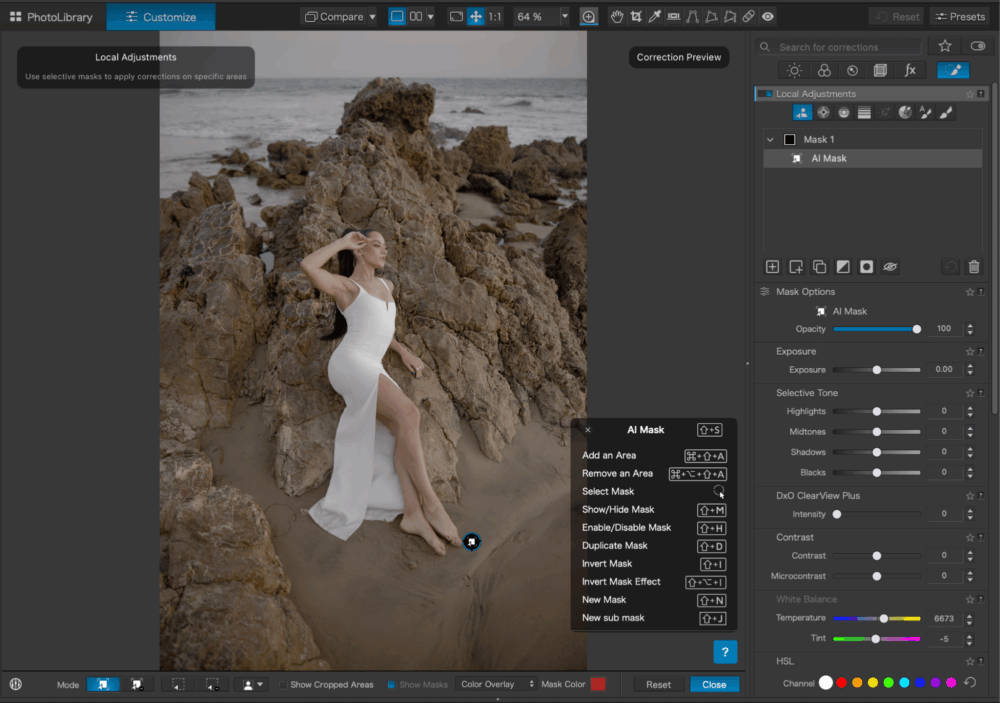1000x703 pixels.
Task: Select the Hand pan tool
Action: (x=617, y=17)
